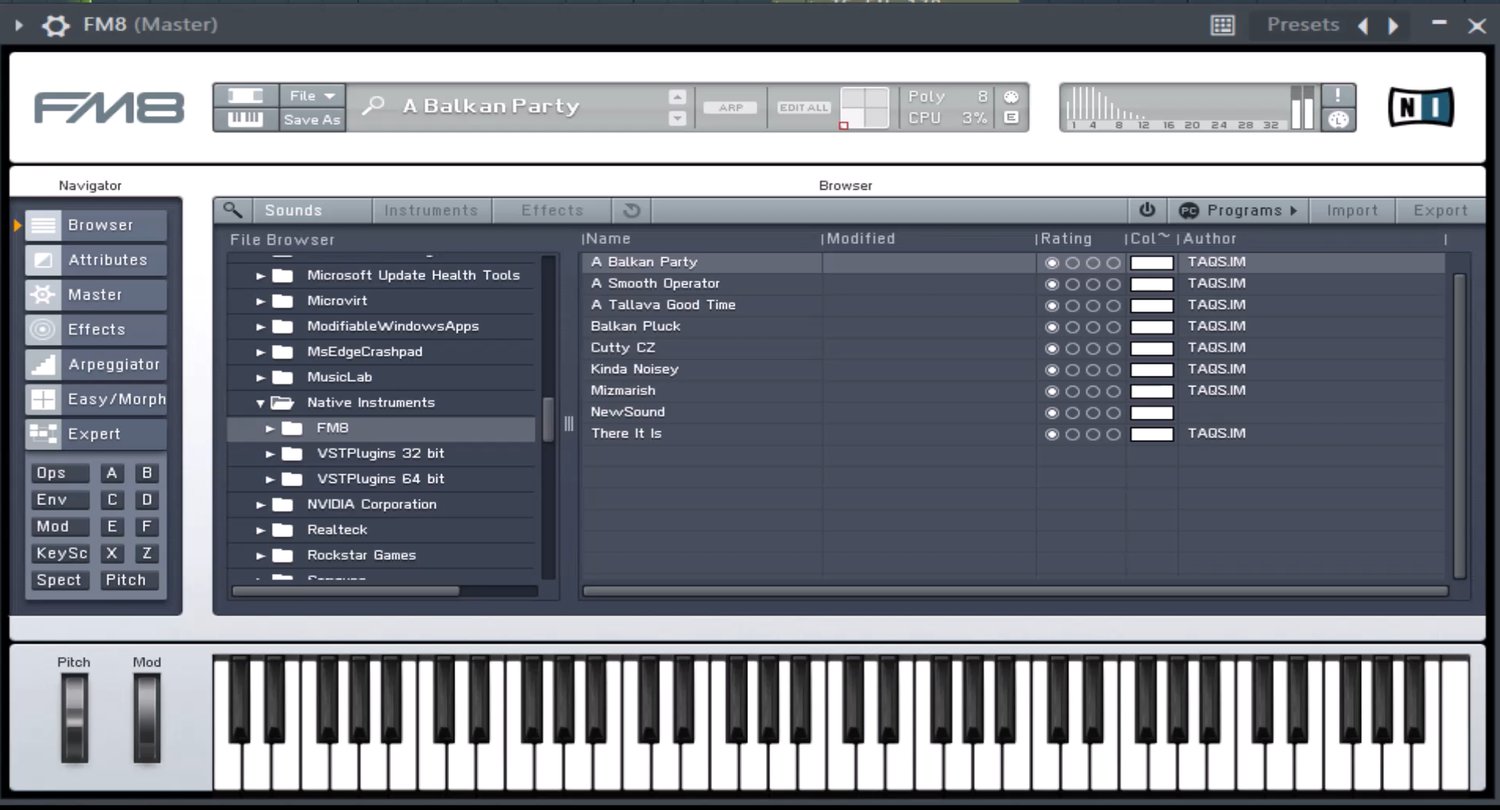Toggle the rack view icon above the keyboard icon
The height and width of the screenshot is (810, 1500).
tap(246, 96)
